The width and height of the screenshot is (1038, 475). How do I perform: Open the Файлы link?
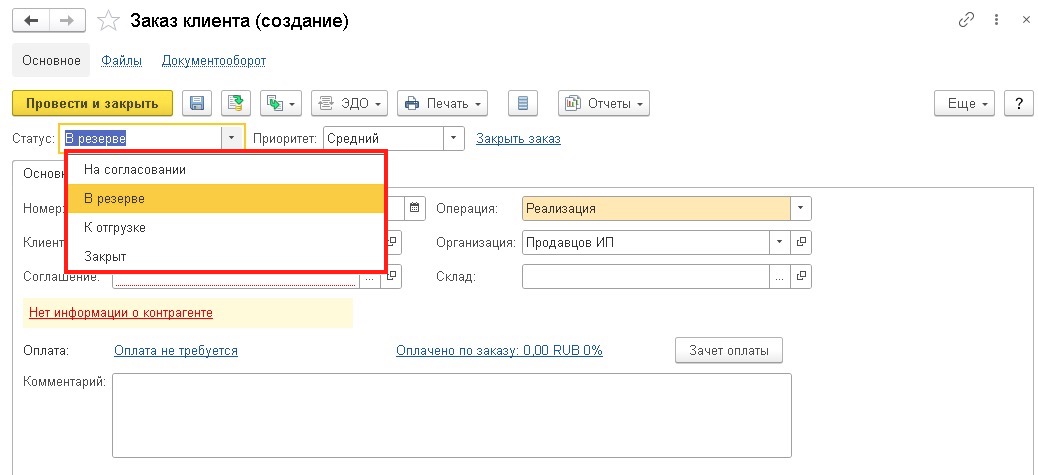(x=121, y=61)
